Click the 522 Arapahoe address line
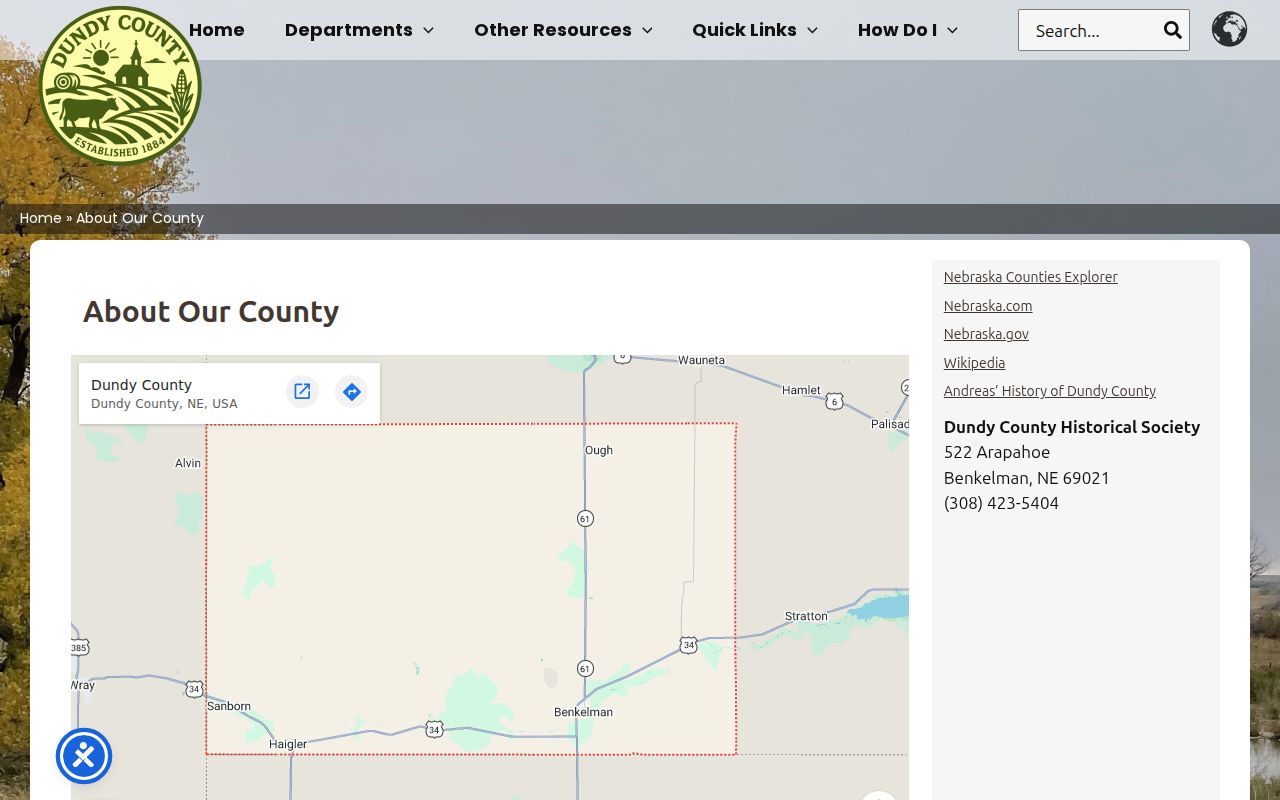1280x800 pixels. click(997, 452)
